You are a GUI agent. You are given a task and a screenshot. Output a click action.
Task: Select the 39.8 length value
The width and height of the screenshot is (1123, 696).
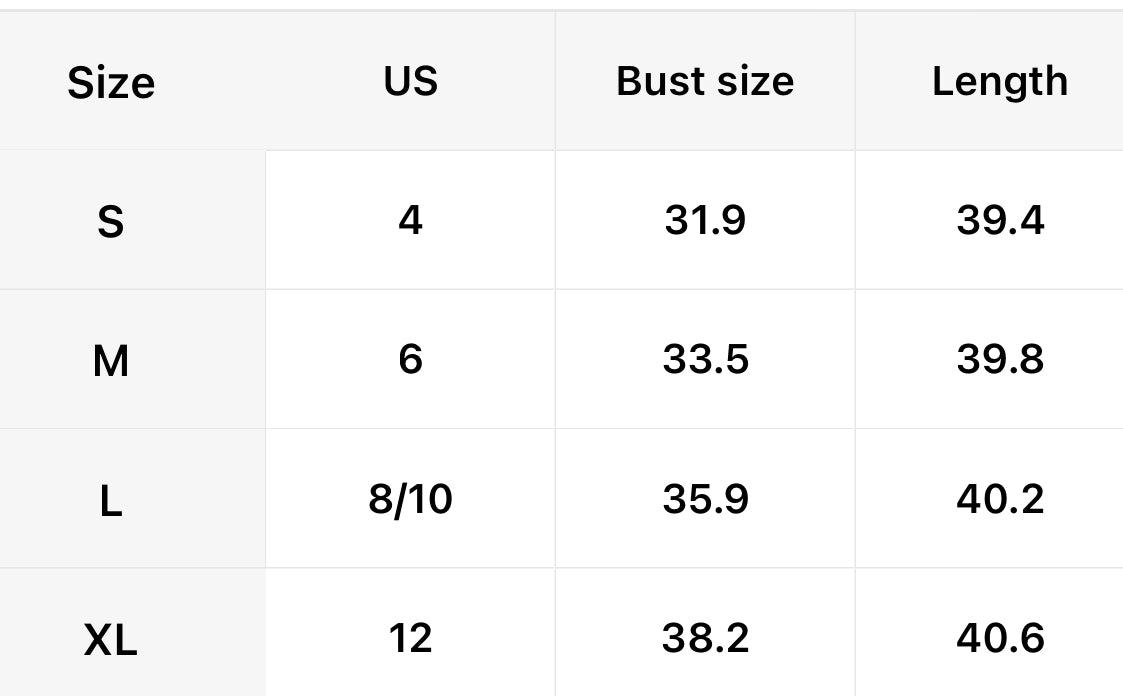coord(999,358)
